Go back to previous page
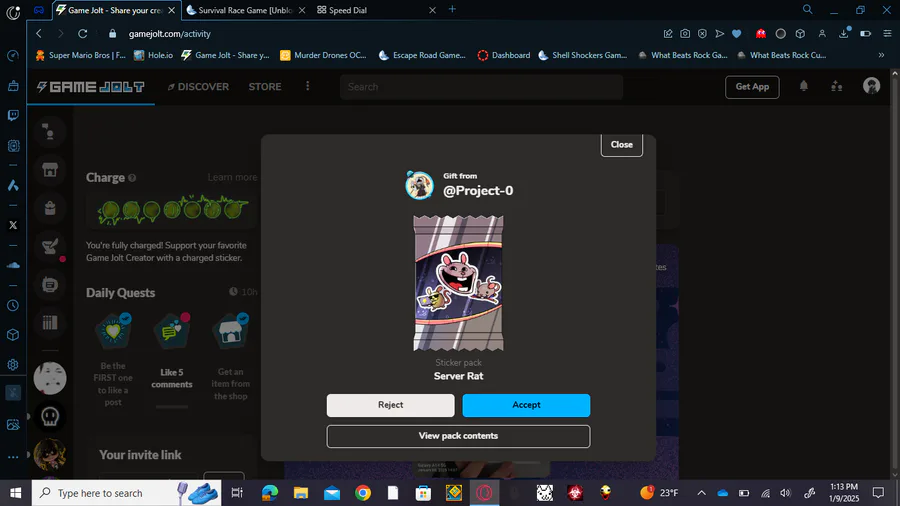The height and width of the screenshot is (506, 900). point(39,34)
